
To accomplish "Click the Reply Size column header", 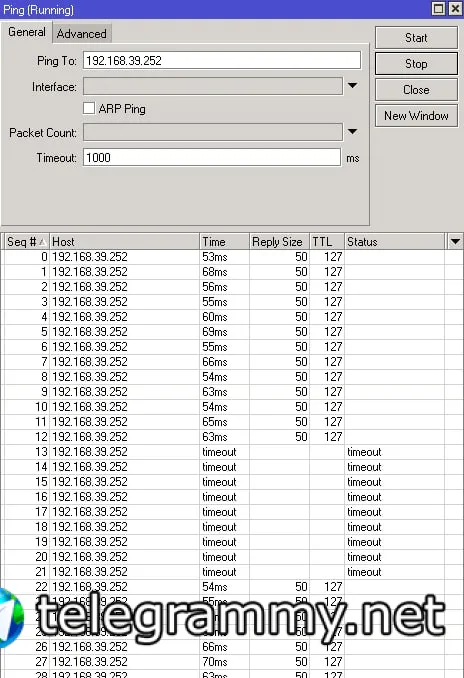I will pos(279,241).
